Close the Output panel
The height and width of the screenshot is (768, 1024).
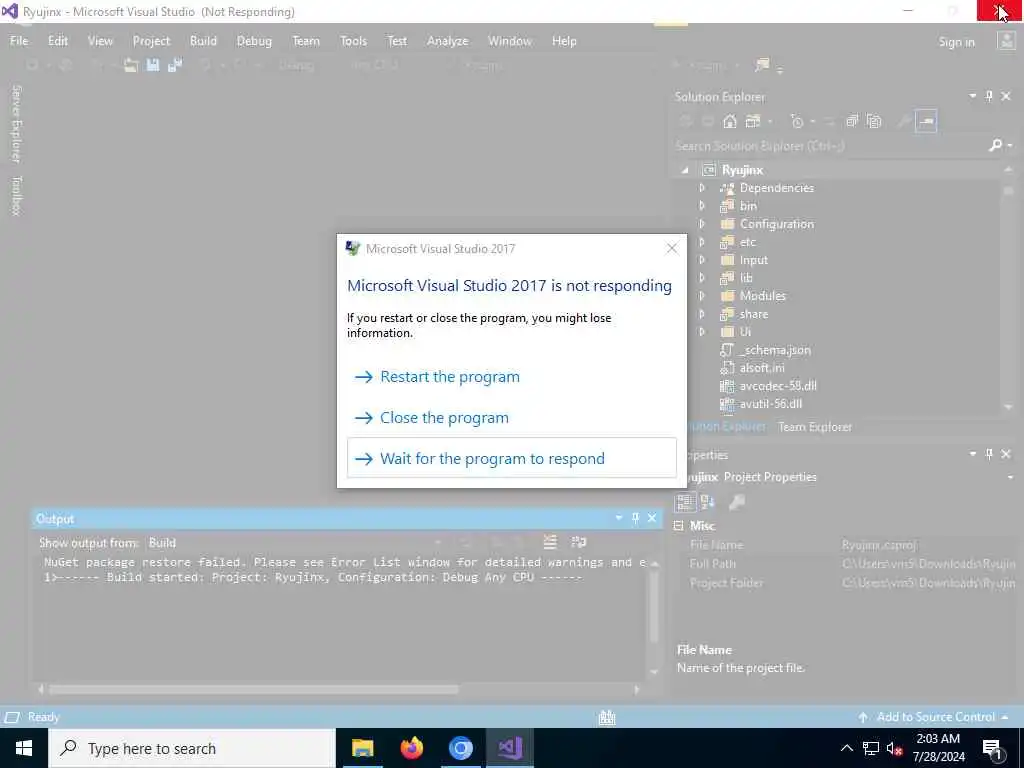click(652, 518)
